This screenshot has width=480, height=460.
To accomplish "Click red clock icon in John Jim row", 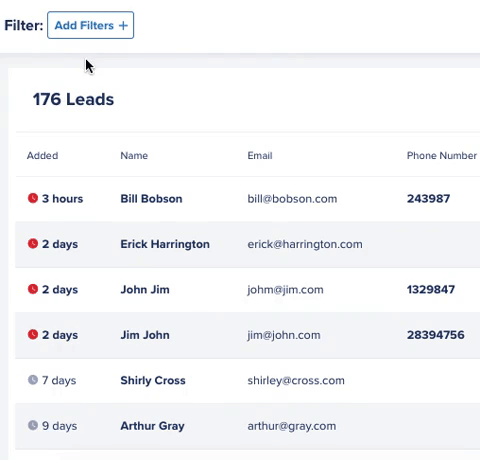I will (x=33, y=289).
